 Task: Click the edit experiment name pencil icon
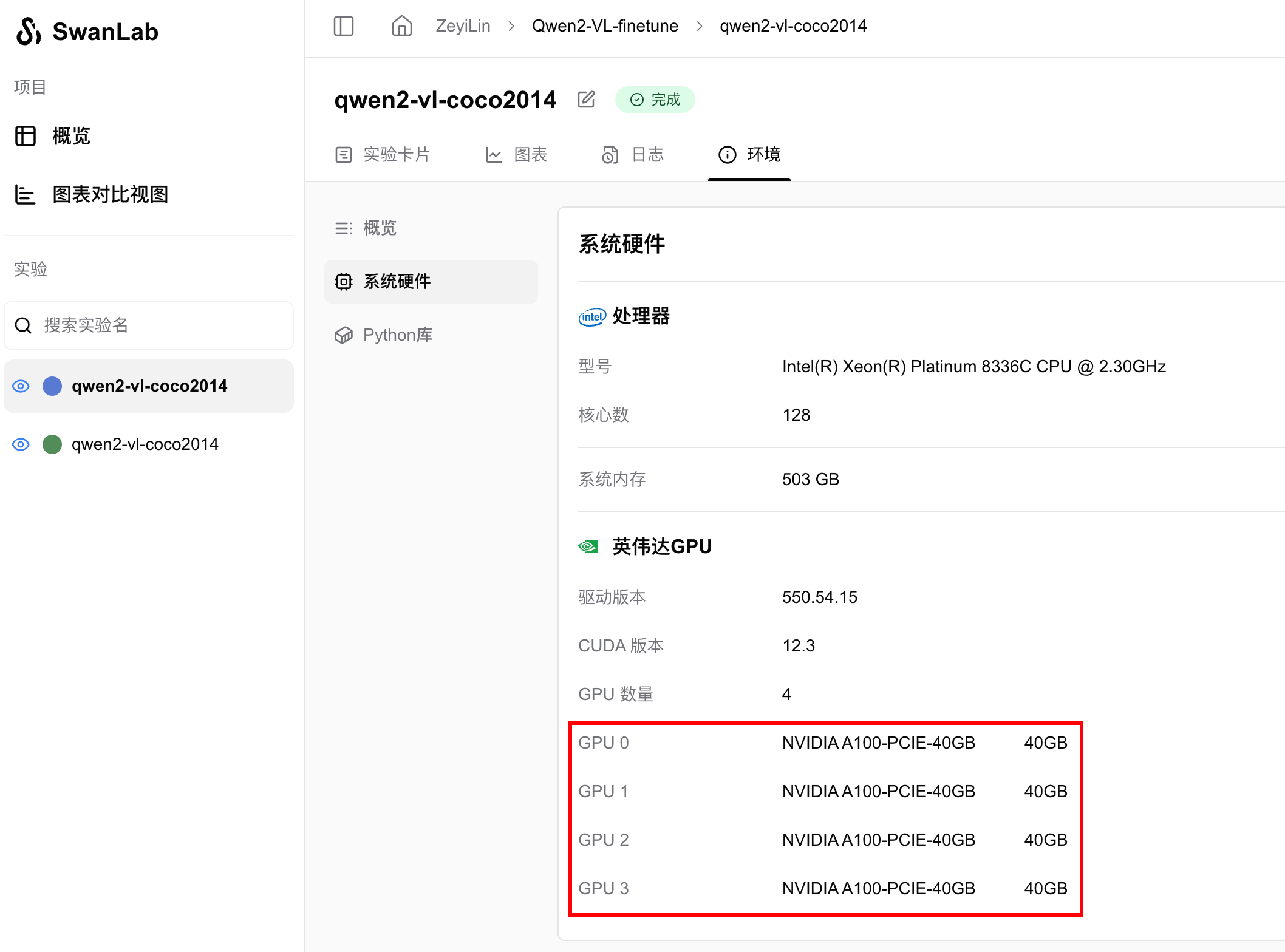point(586,100)
